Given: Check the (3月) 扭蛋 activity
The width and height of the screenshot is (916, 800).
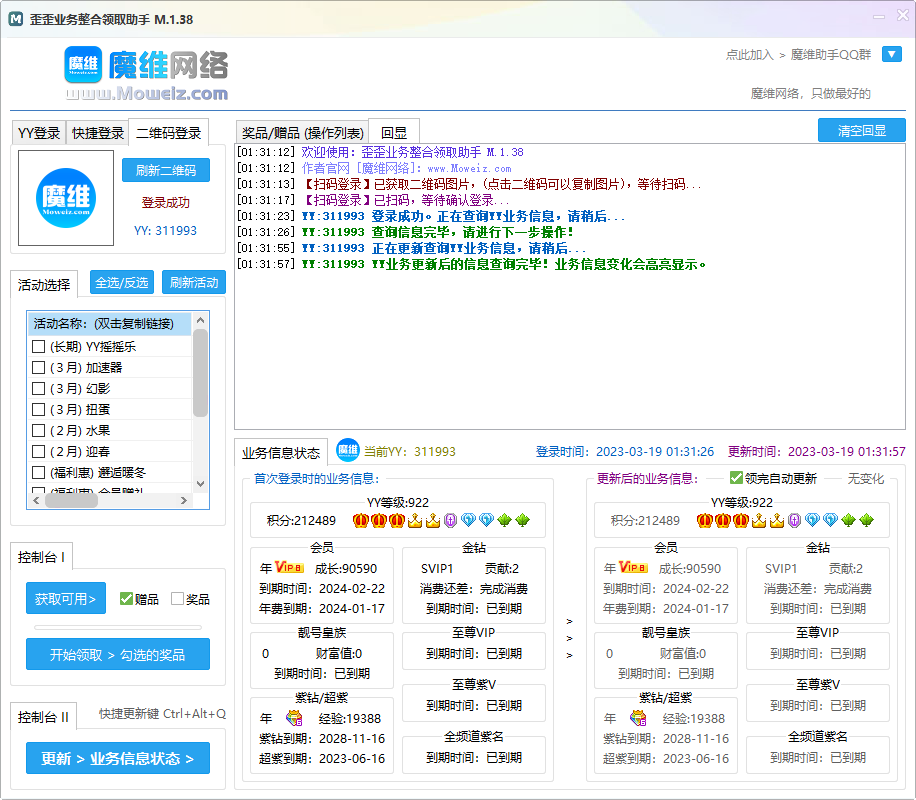Looking at the screenshot, I should click(39, 410).
